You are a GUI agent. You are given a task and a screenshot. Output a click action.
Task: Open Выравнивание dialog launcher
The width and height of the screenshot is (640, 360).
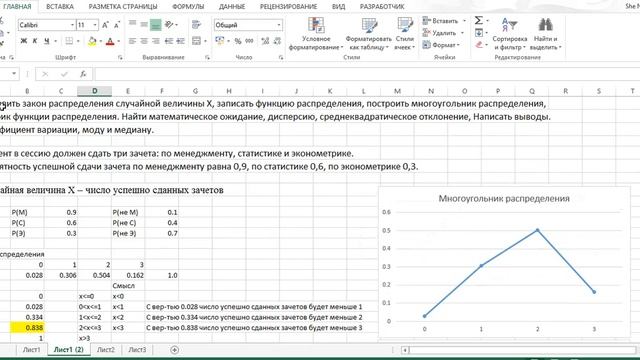(x=207, y=58)
